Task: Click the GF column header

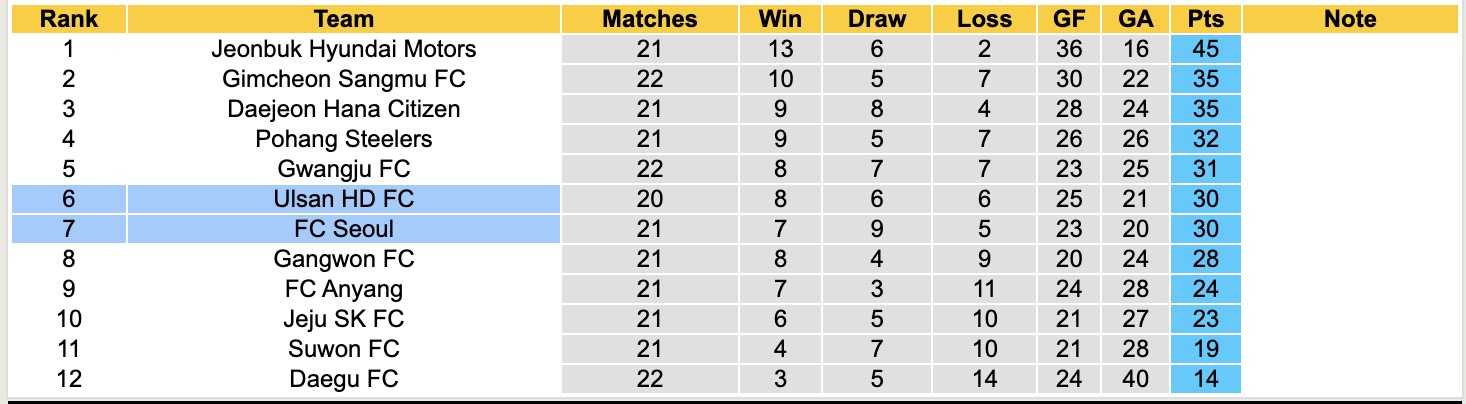Action: click(x=1069, y=19)
